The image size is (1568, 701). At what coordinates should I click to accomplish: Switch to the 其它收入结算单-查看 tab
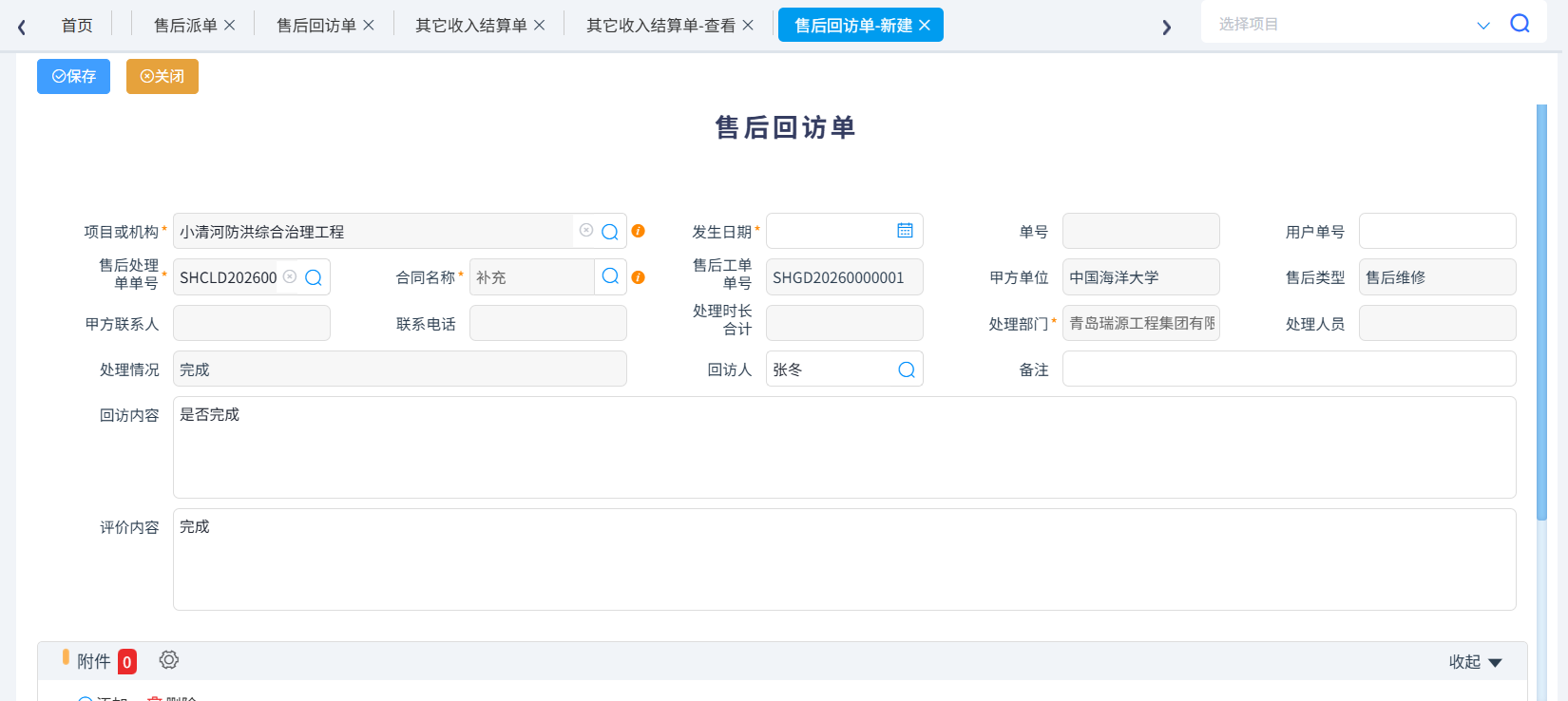(660, 26)
